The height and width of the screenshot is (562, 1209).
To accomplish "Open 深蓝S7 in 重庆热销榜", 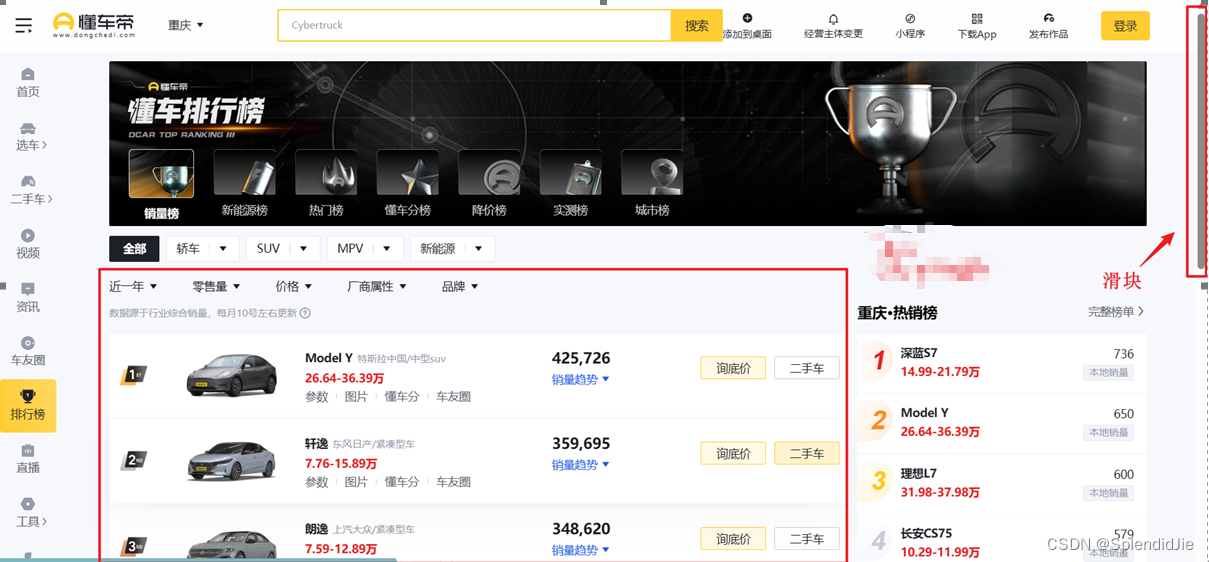I will pos(1002,362).
